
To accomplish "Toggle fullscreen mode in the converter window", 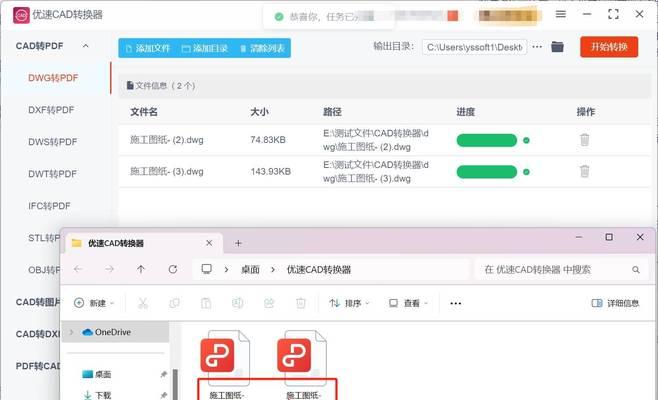I will [x=613, y=14].
